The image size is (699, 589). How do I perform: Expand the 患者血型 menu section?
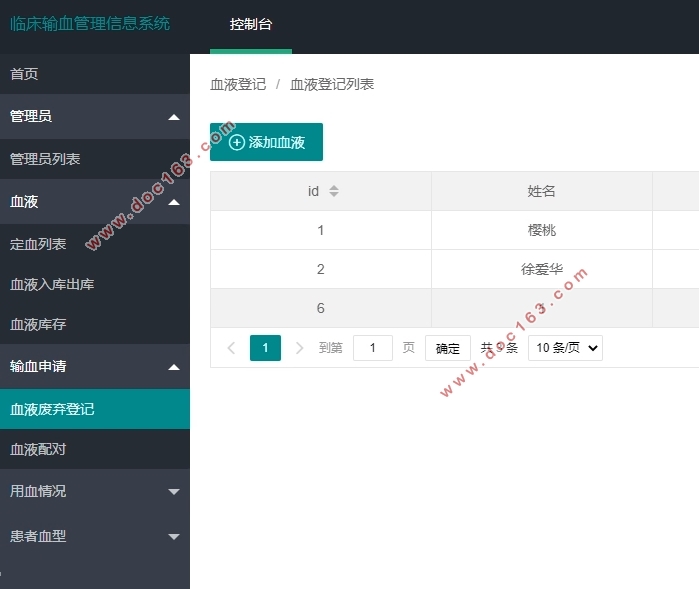click(x=95, y=536)
